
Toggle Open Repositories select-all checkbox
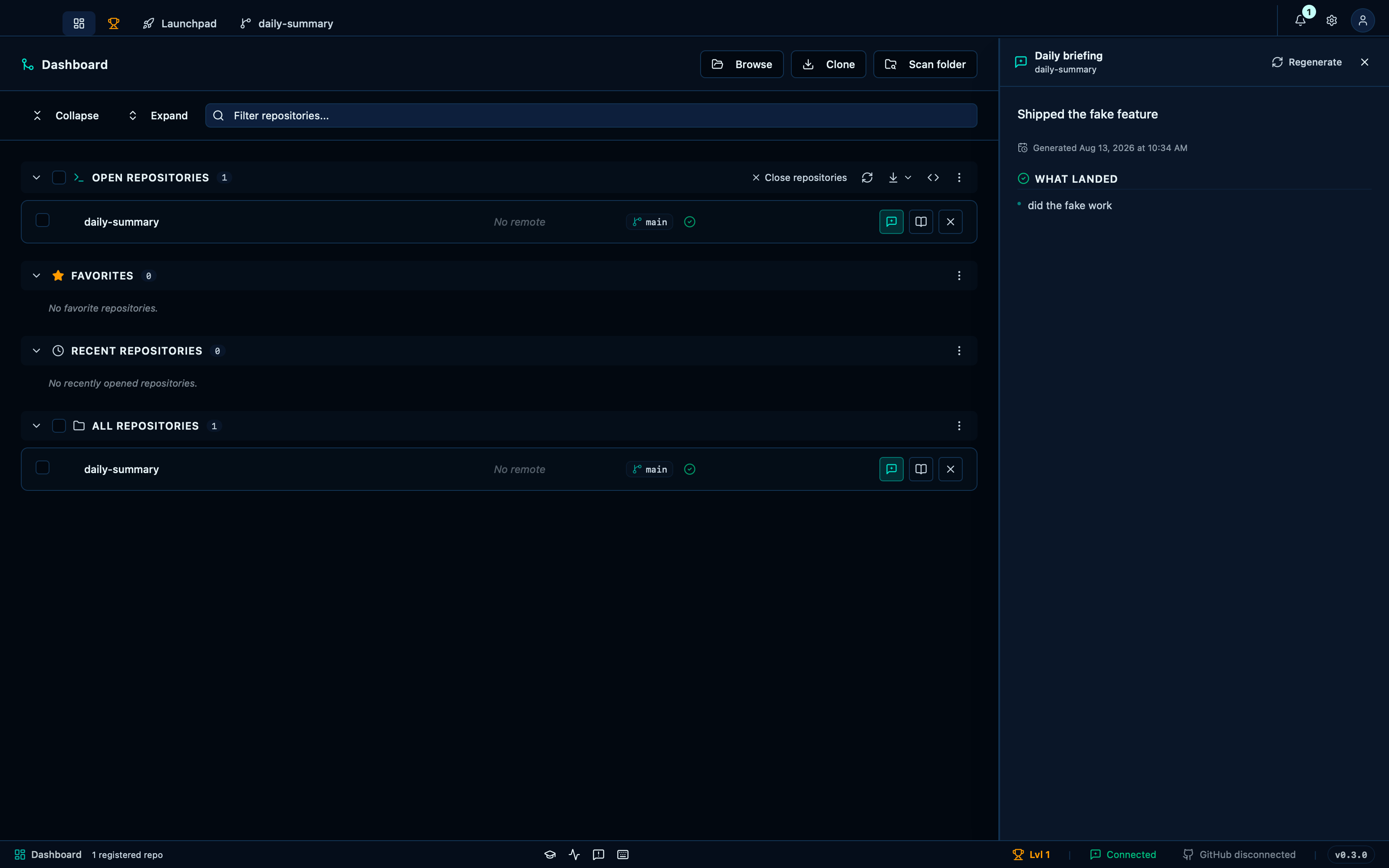click(59, 178)
